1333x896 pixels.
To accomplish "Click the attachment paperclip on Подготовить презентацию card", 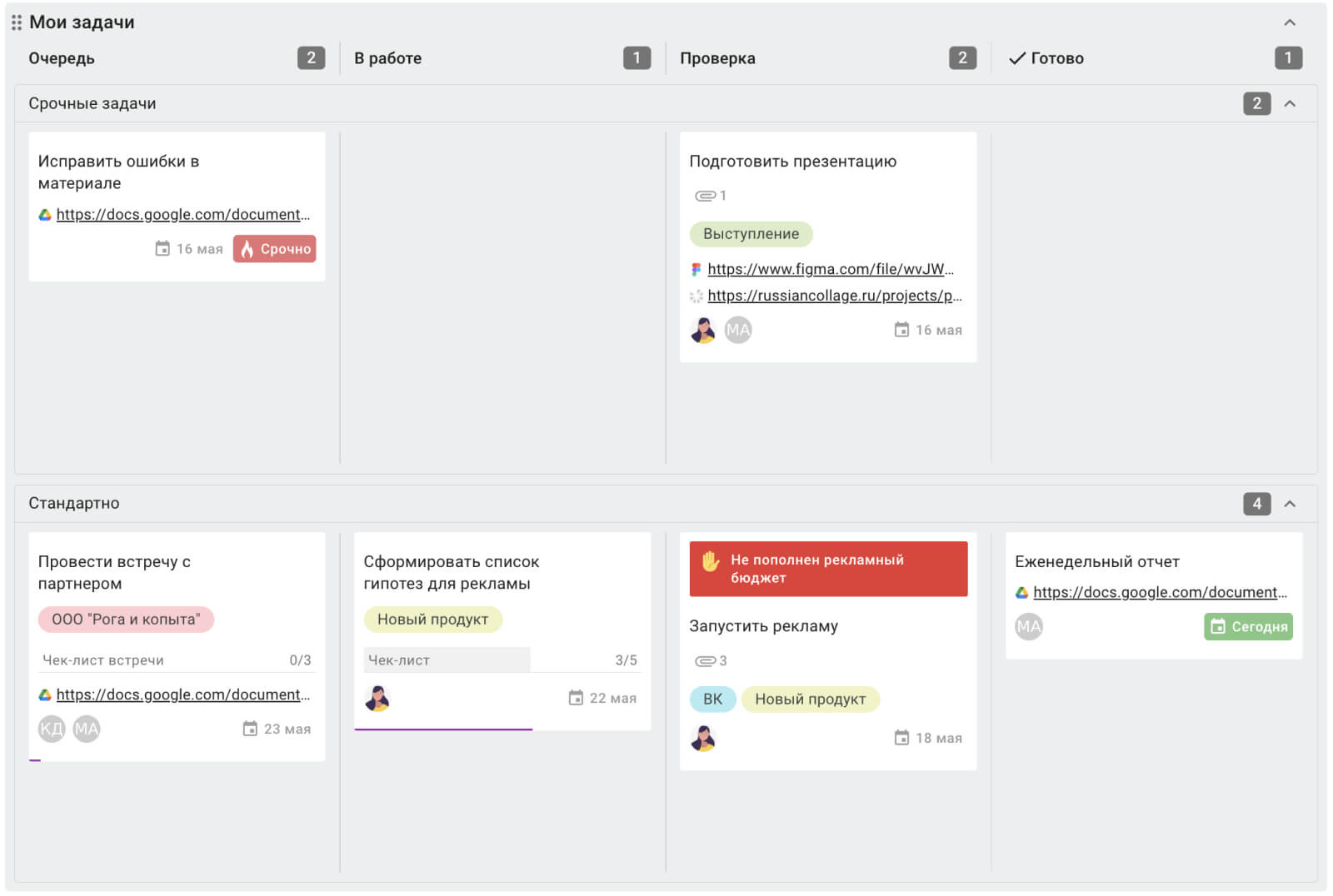I will [x=705, y=196].
